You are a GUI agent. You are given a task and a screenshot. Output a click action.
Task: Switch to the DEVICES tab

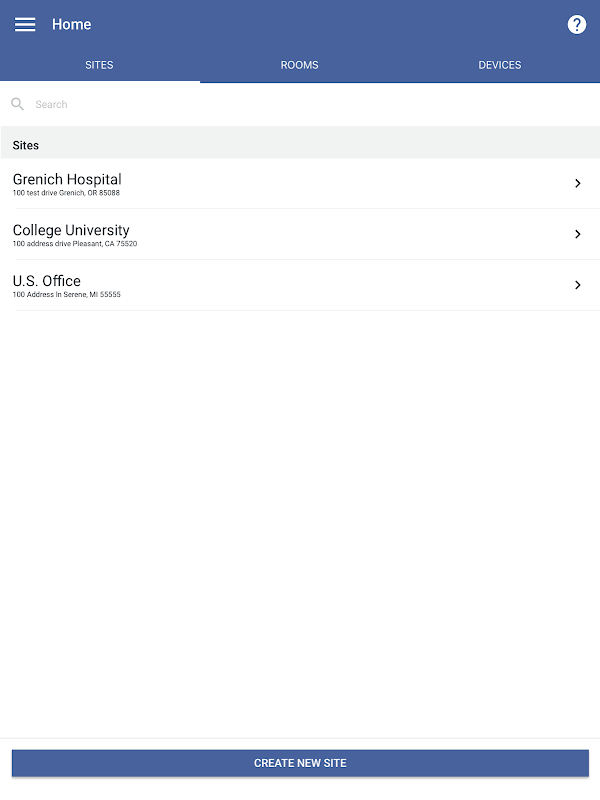click(499, 65)
